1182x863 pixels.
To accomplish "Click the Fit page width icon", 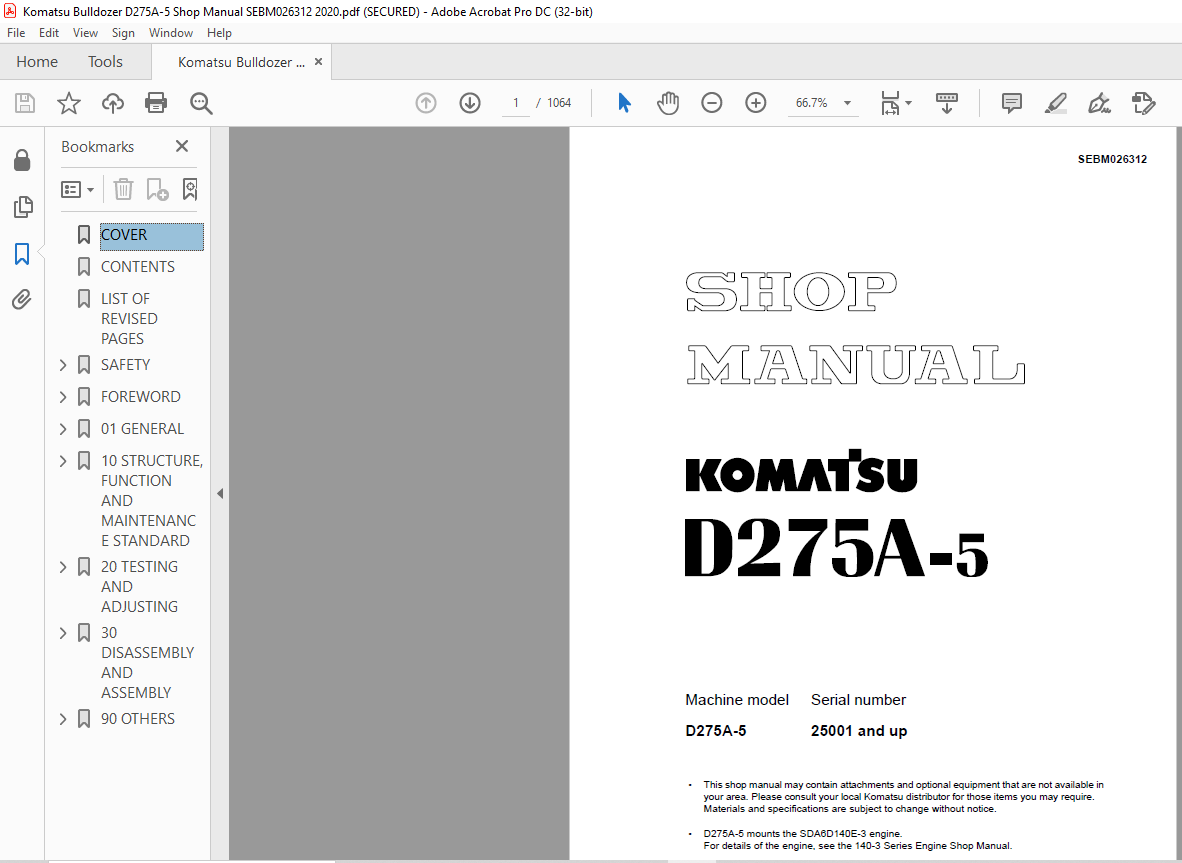I will [x=890, y=103].
